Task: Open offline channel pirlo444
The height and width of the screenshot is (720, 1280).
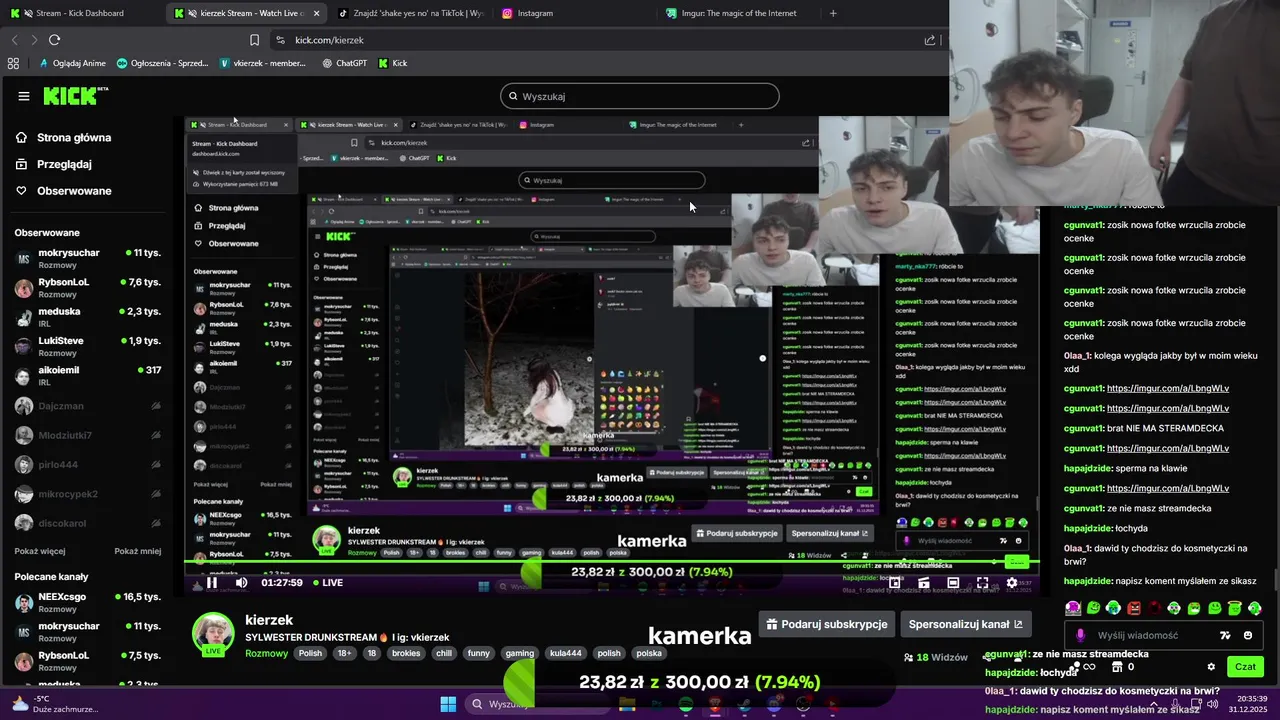Action: pos(88,465)
